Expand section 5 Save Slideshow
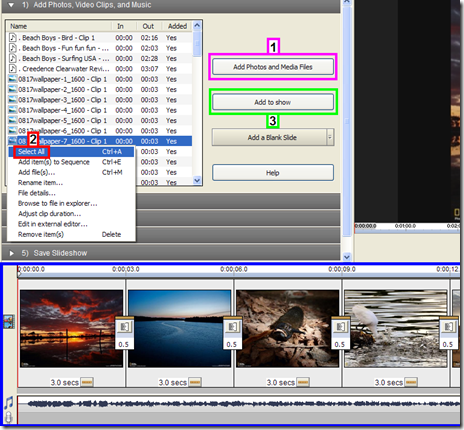Screen dimensions: 464x430 pos(12,253)
